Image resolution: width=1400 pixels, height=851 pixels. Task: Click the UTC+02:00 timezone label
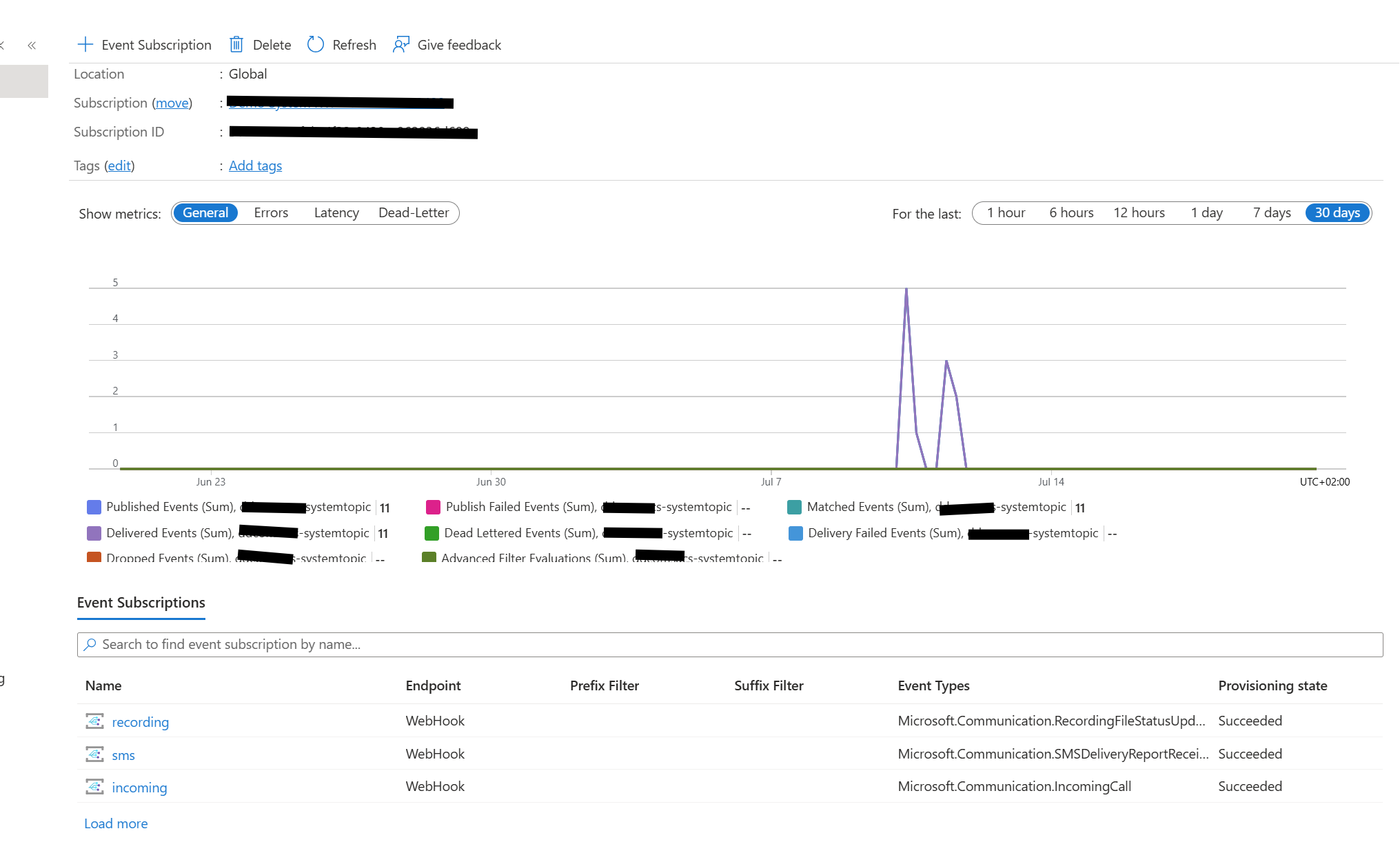click(1324, 482)
